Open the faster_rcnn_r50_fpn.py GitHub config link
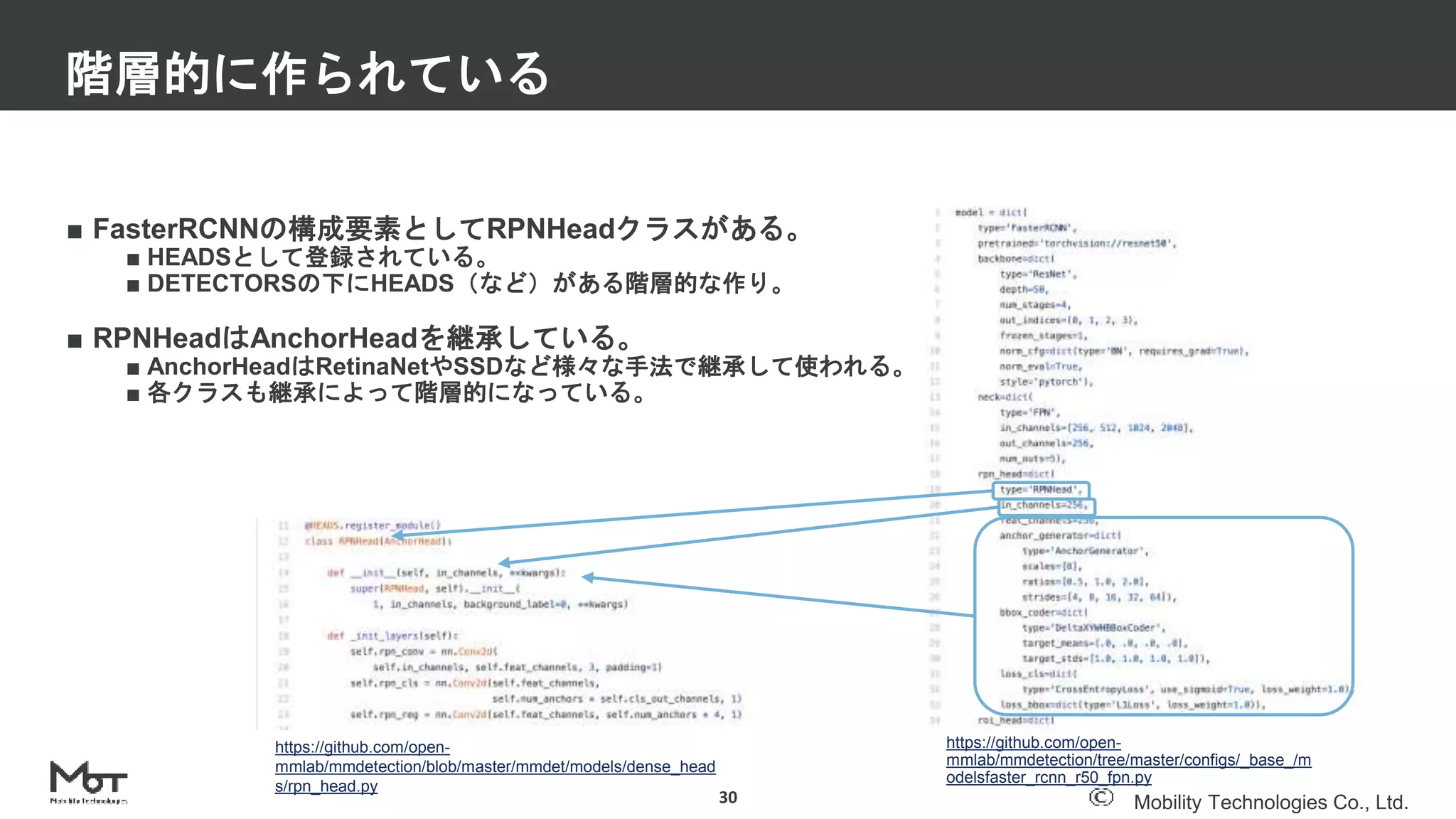This screenshot has height=819, width=1456. point(1128,759)
